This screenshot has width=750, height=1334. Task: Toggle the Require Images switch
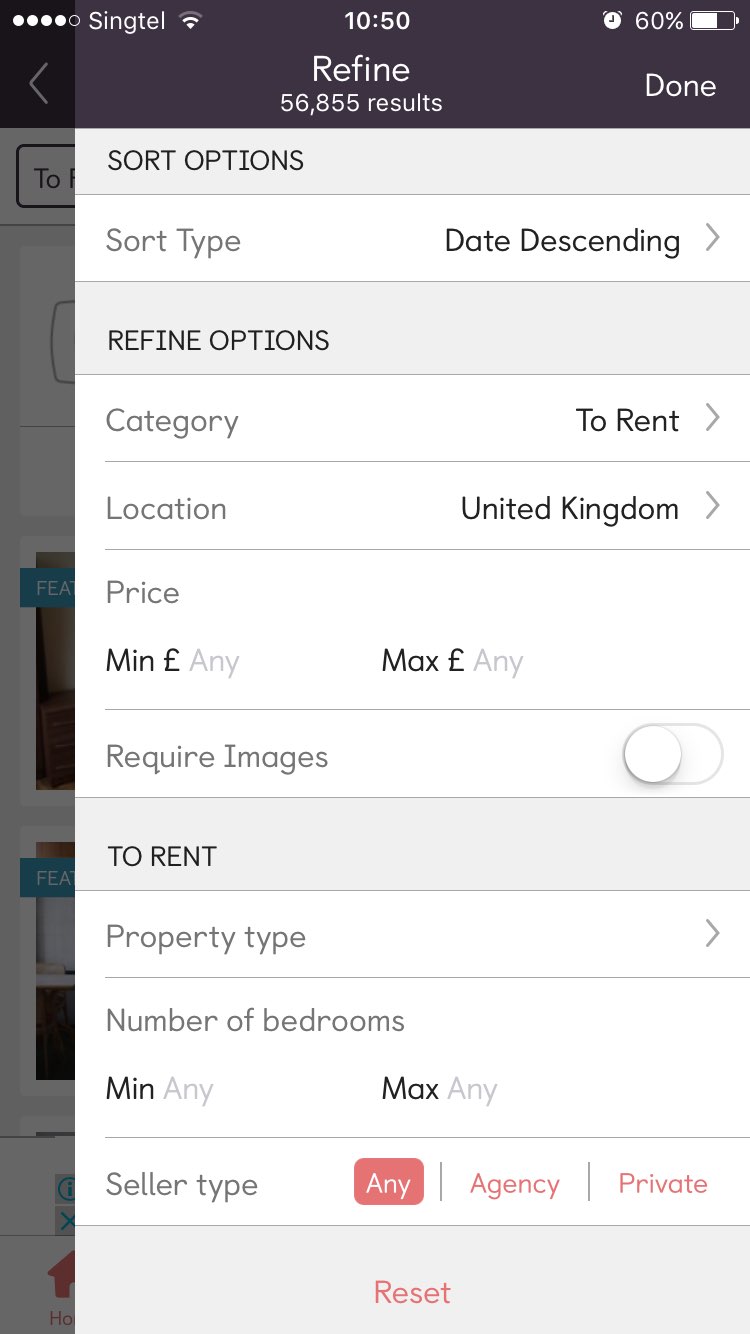(x=672, y=754)
